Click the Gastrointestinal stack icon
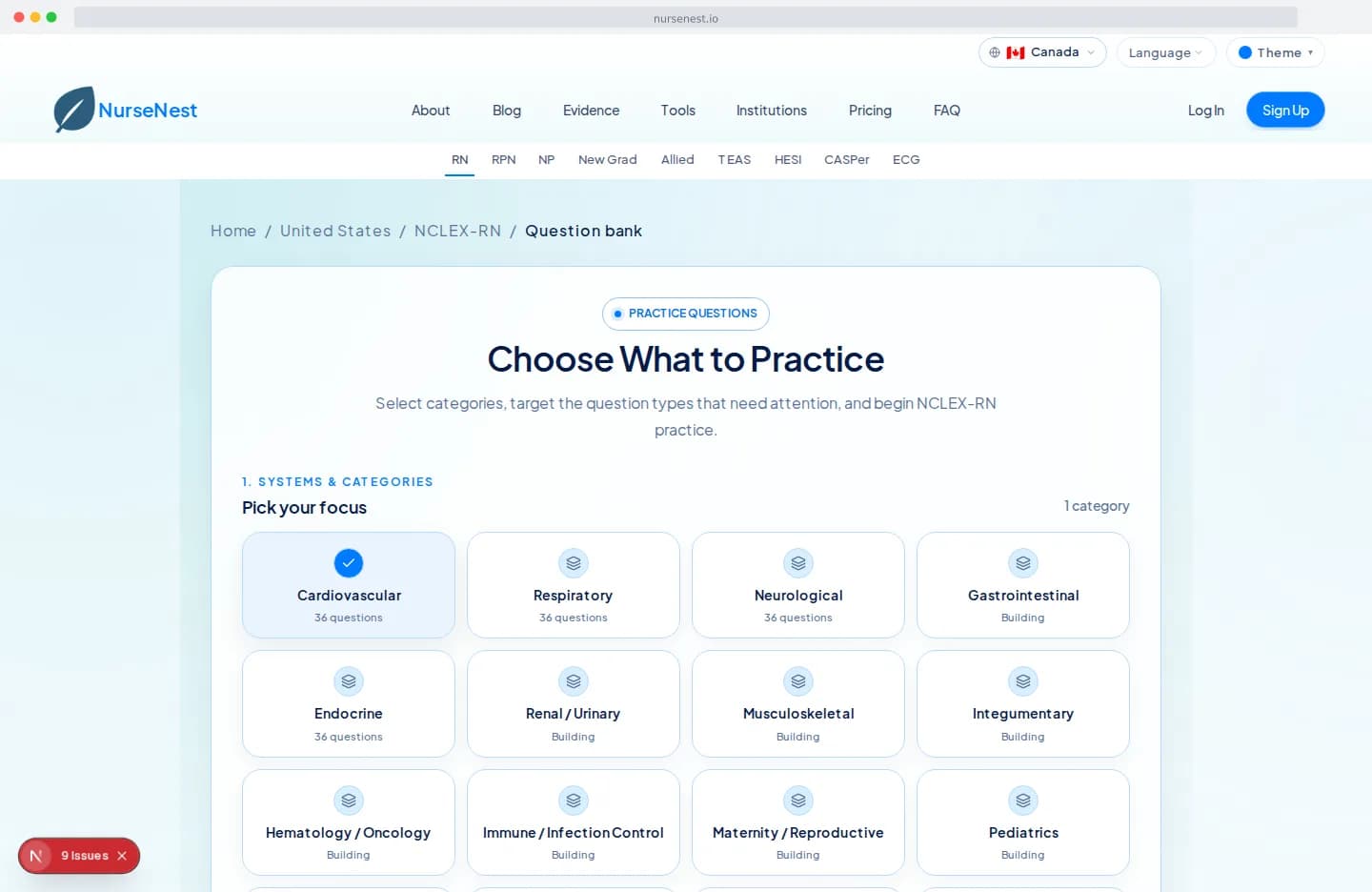The height and width of the screenshot is (892, 1372). point(1023,563)
